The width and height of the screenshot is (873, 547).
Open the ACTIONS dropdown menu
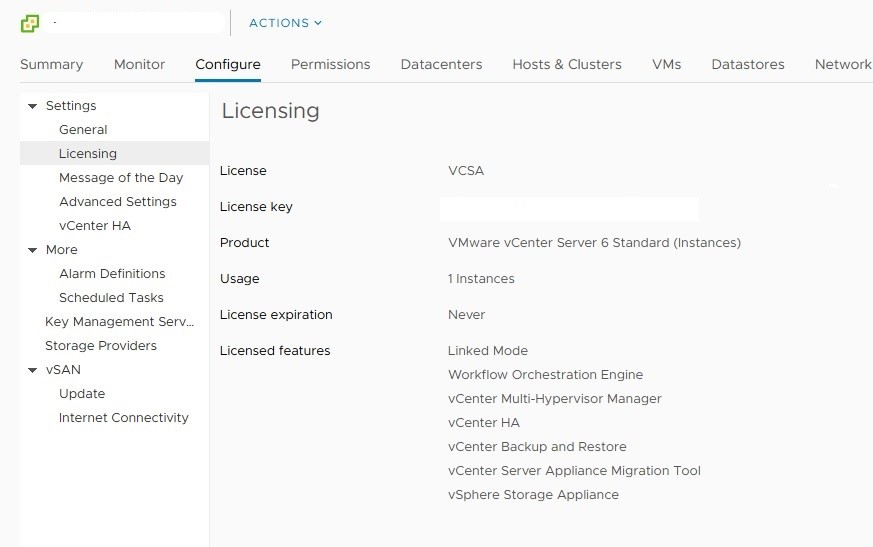[x=285, y=23]
